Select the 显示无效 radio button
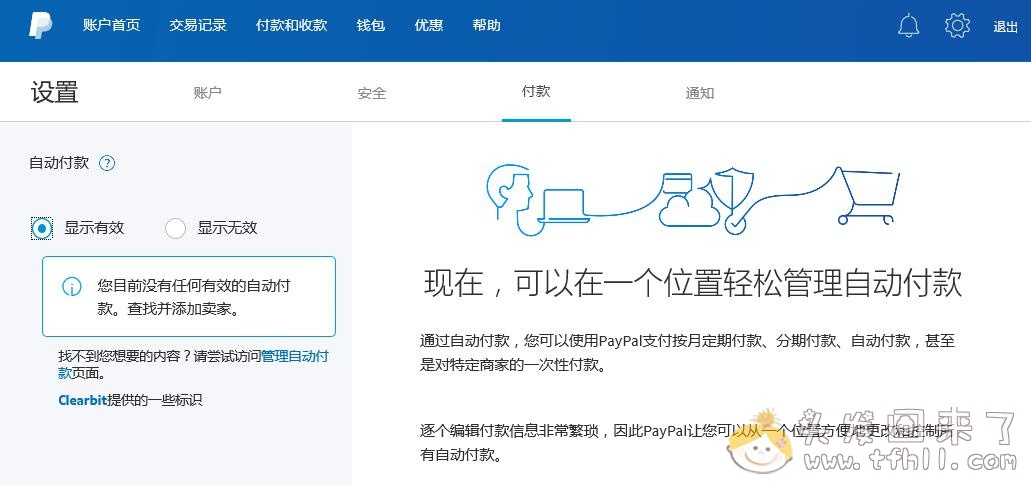Viewport: 1031px width, 485px height. pos(175,229)
